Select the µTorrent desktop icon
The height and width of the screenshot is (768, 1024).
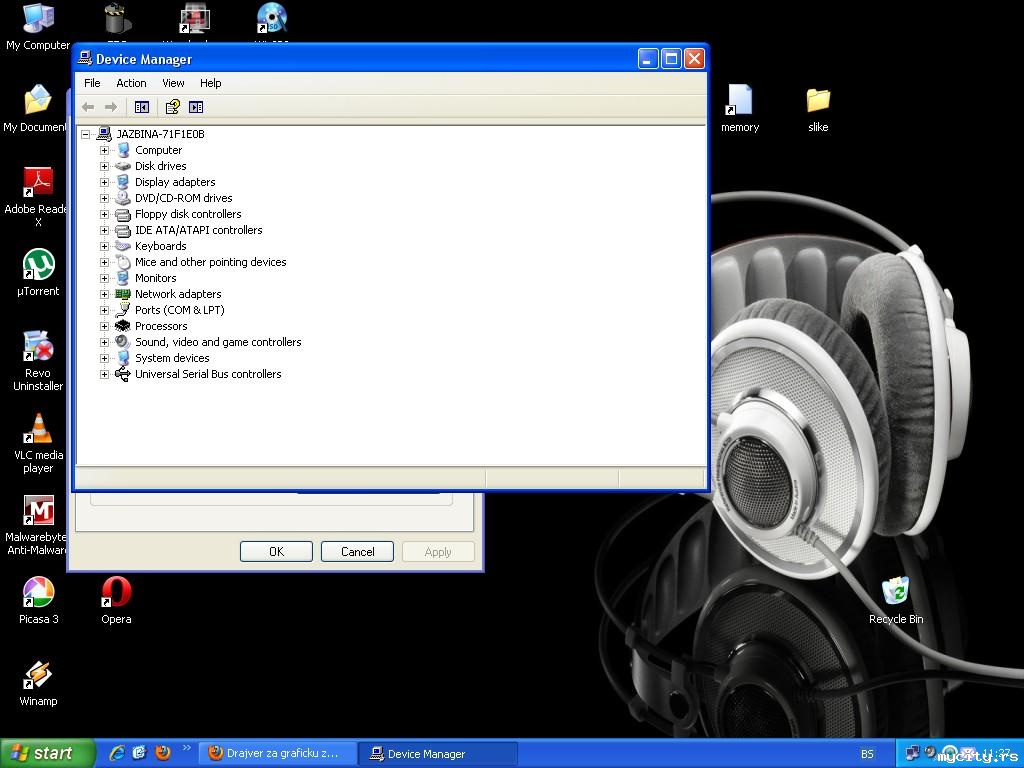coord(38,266)
